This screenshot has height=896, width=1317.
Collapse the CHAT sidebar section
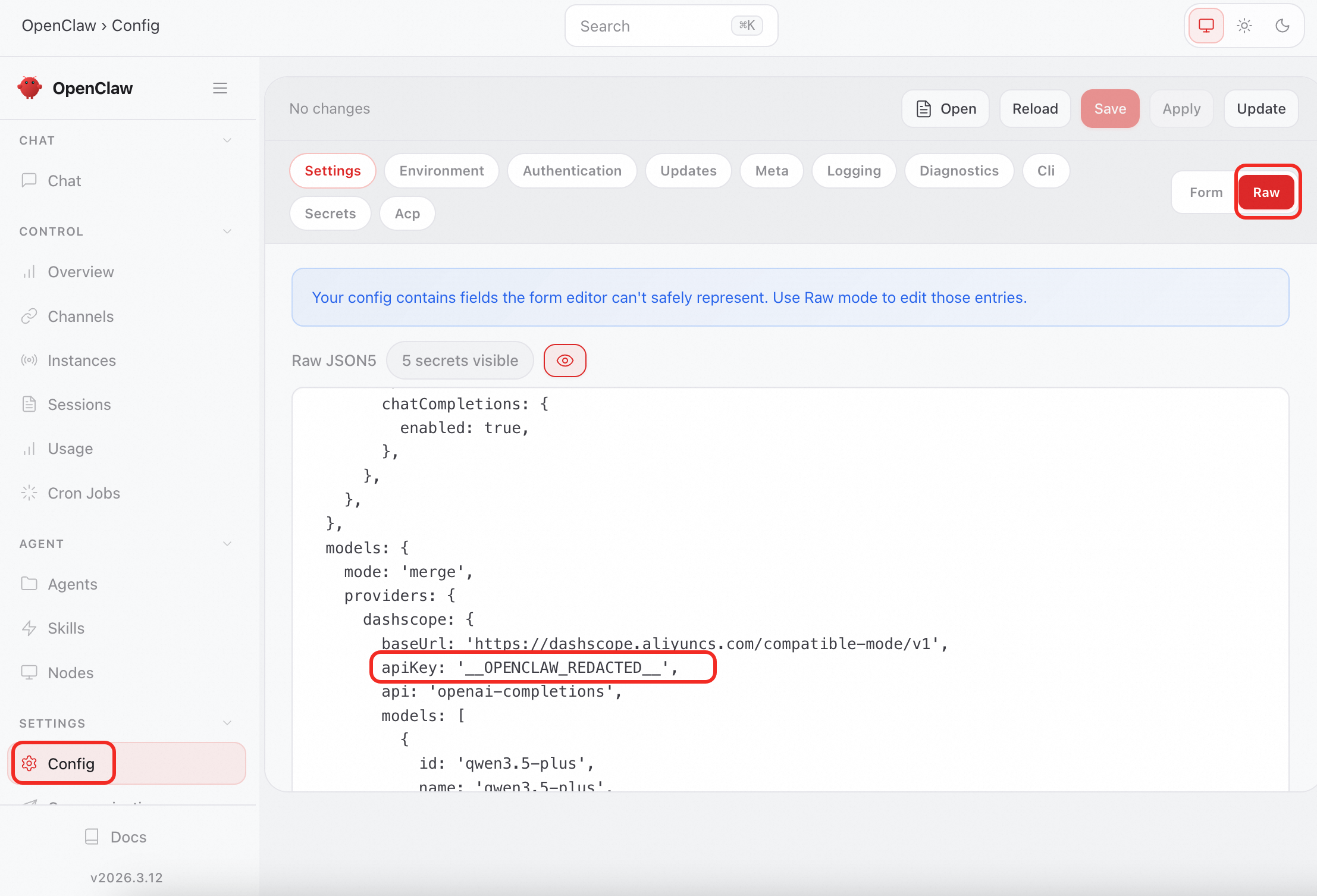pyautogui.click(x=227, y=140)
